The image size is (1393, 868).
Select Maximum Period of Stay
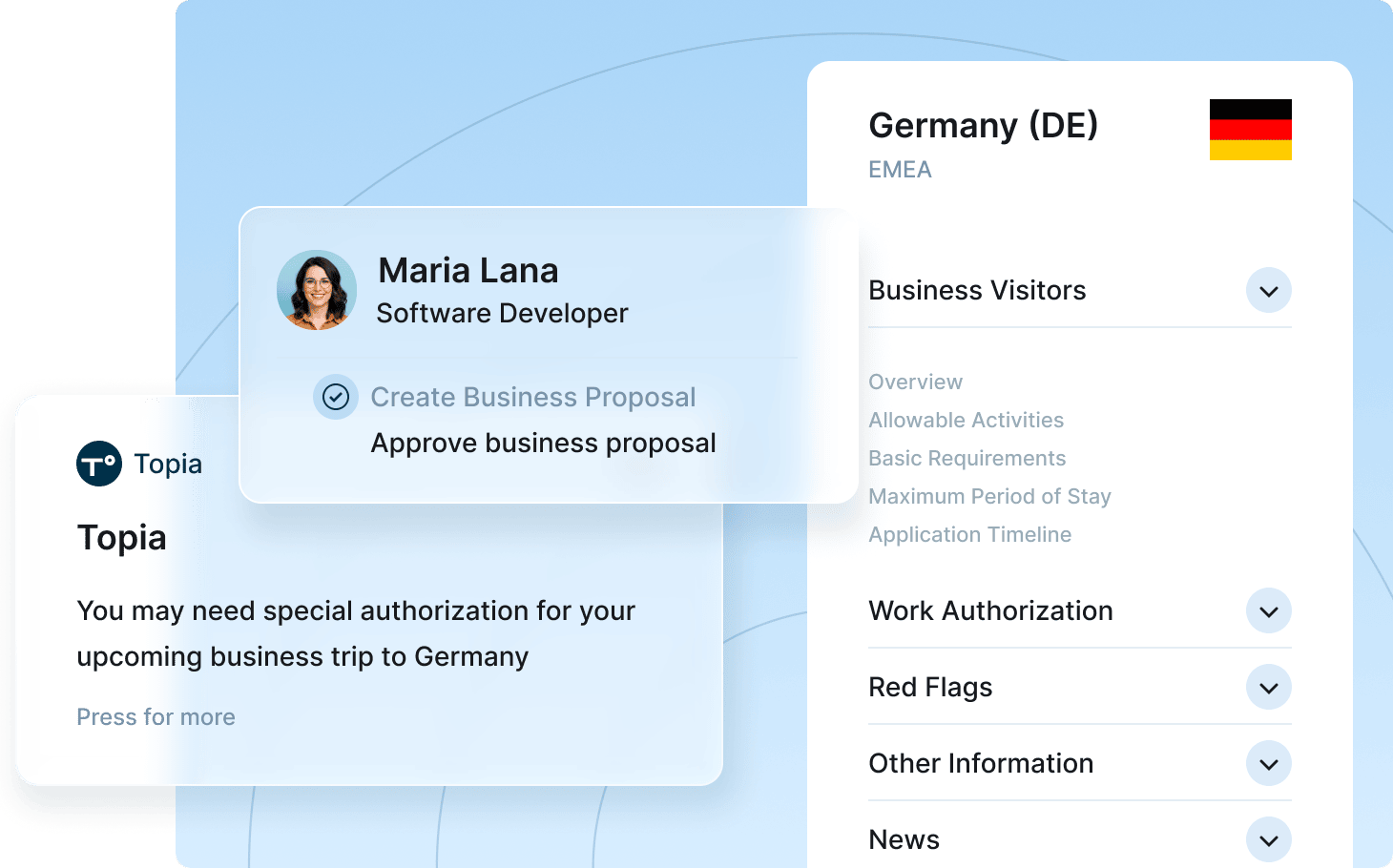[989, 497]
